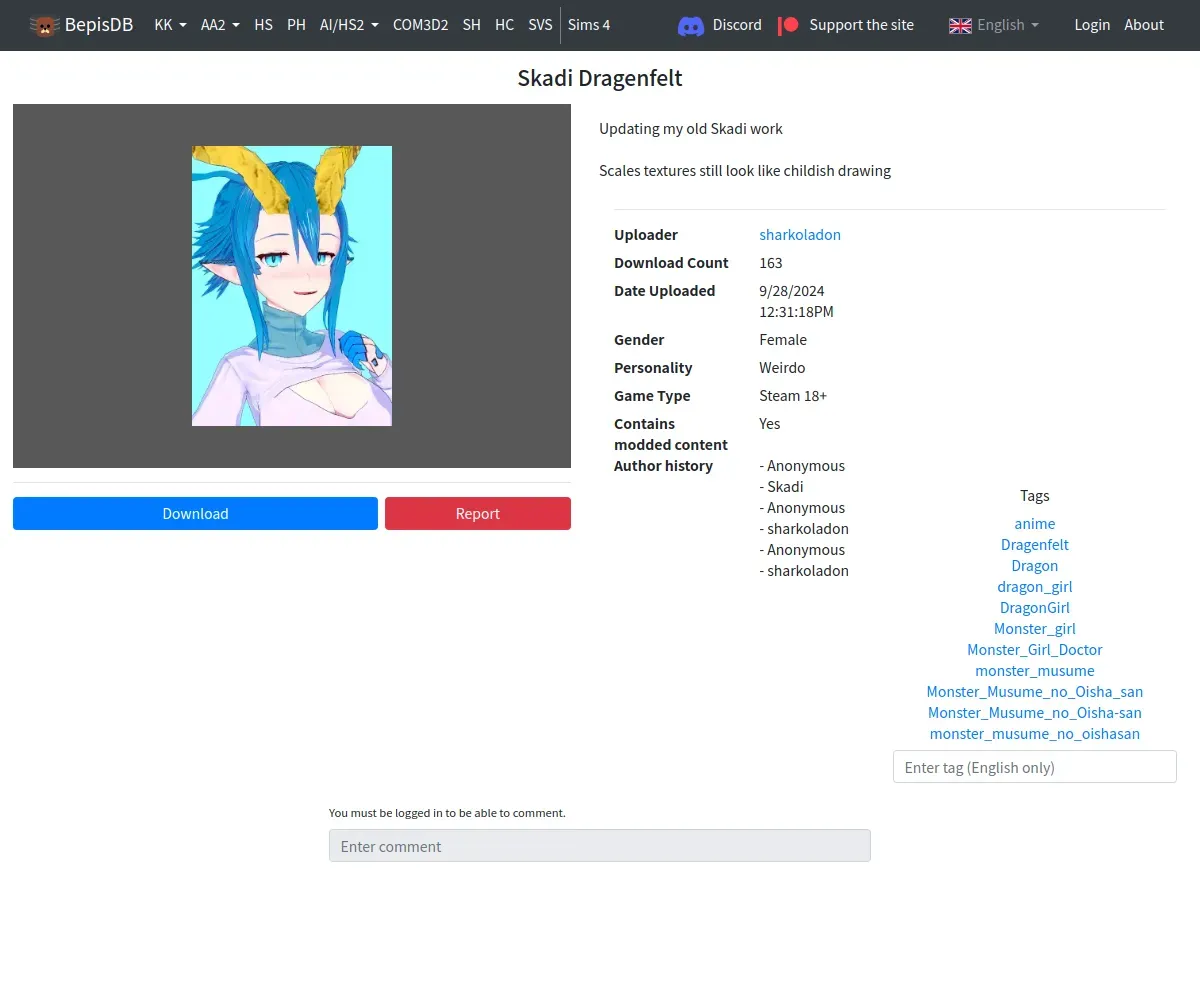The height and width of the screenshot is (1000, 1200).
Task: Expand the AA2 dropdown menu
Action: coord(220,25)
